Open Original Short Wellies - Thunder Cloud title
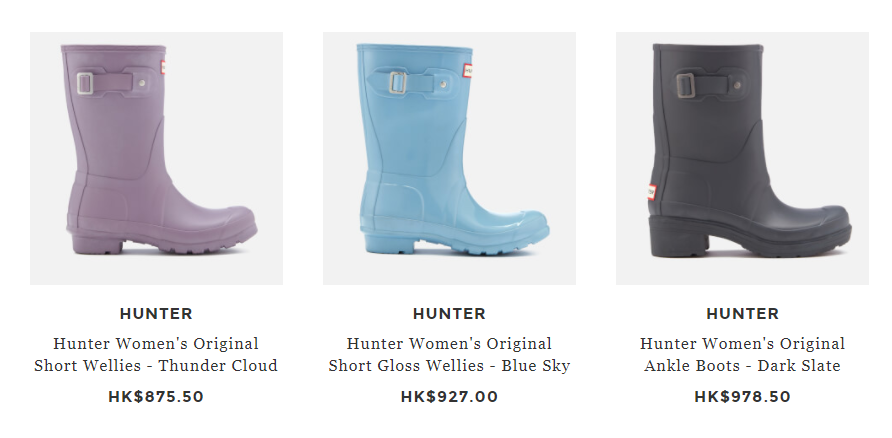892x438 pixels. coord(156,354)
